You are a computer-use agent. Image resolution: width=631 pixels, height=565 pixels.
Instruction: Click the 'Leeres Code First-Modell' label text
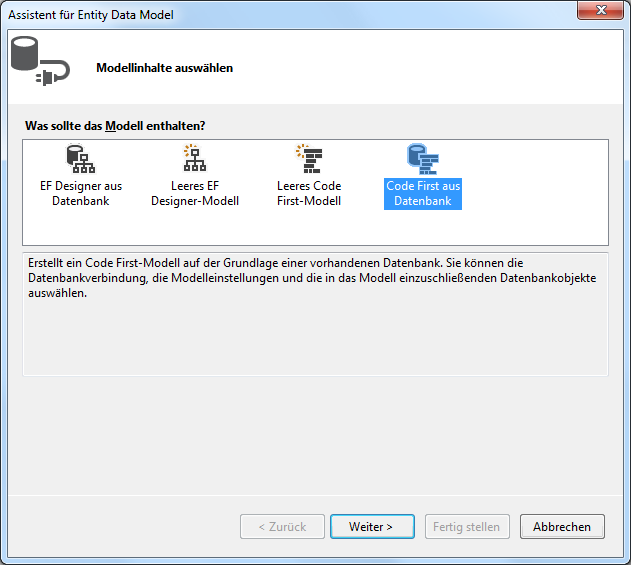[x=309, y=193]
